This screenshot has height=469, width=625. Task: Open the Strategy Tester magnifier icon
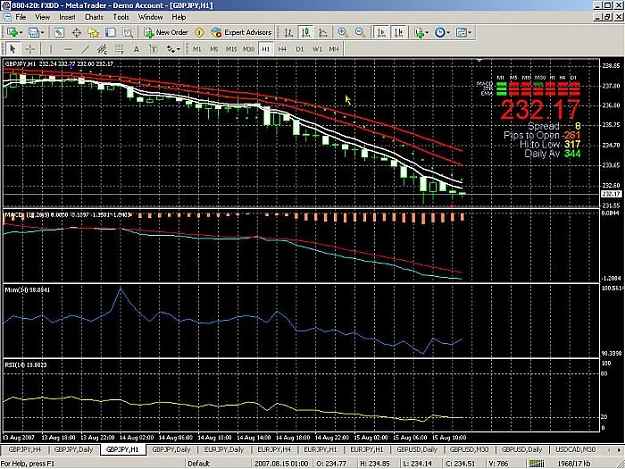[x=128, y=32]
